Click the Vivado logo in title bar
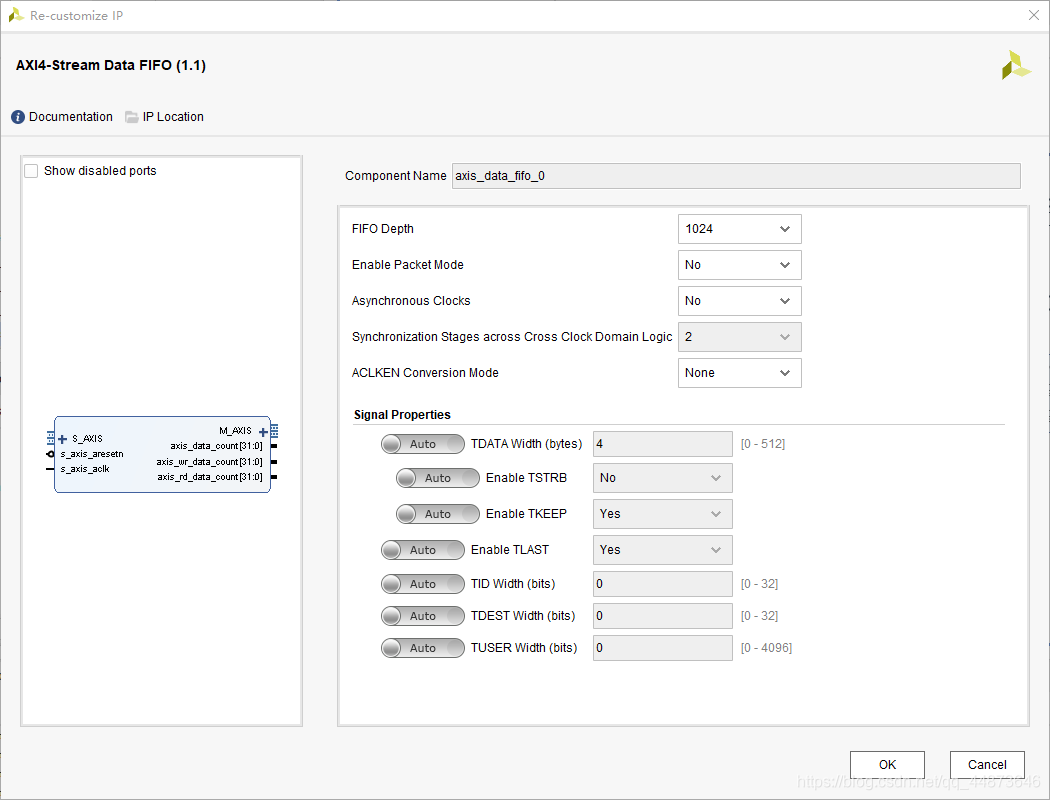Screen dimensions: 1050x800 point(15,15)
